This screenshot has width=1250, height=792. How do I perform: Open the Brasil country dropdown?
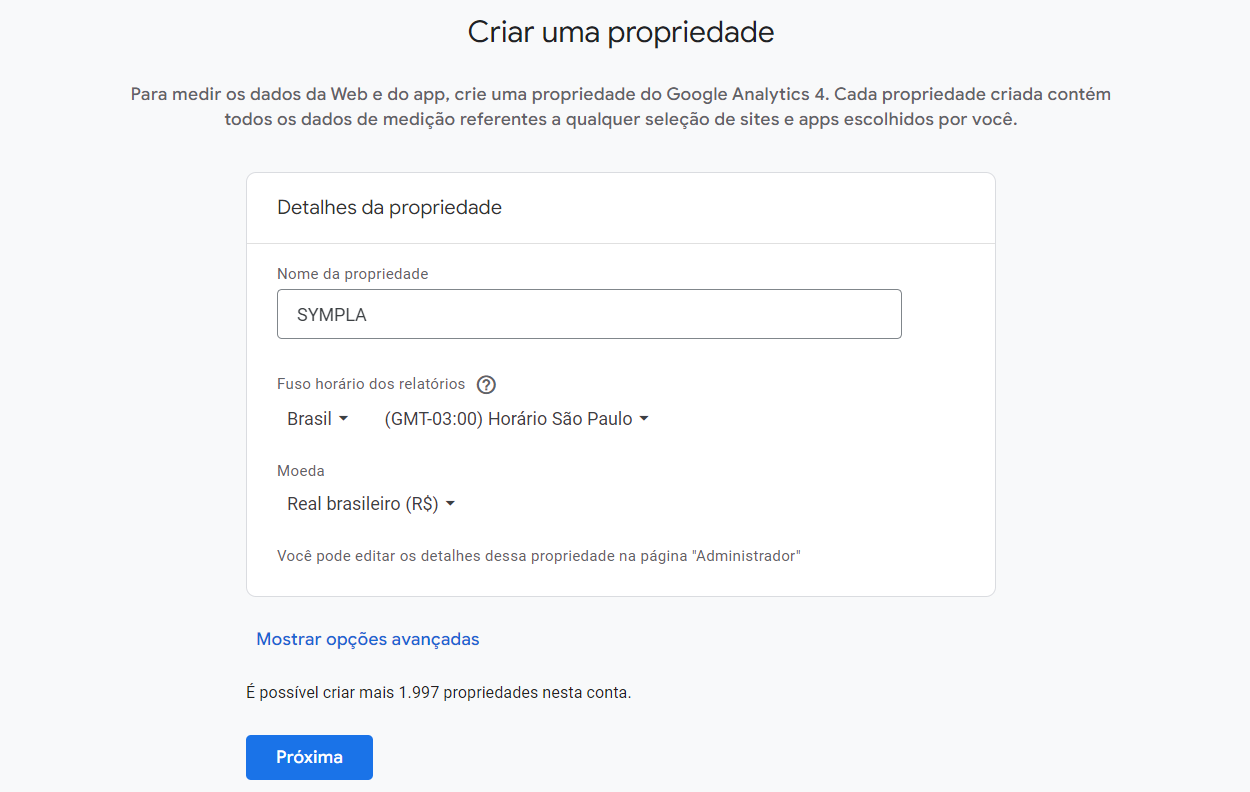pyautogui.click(x=317, y=419)
